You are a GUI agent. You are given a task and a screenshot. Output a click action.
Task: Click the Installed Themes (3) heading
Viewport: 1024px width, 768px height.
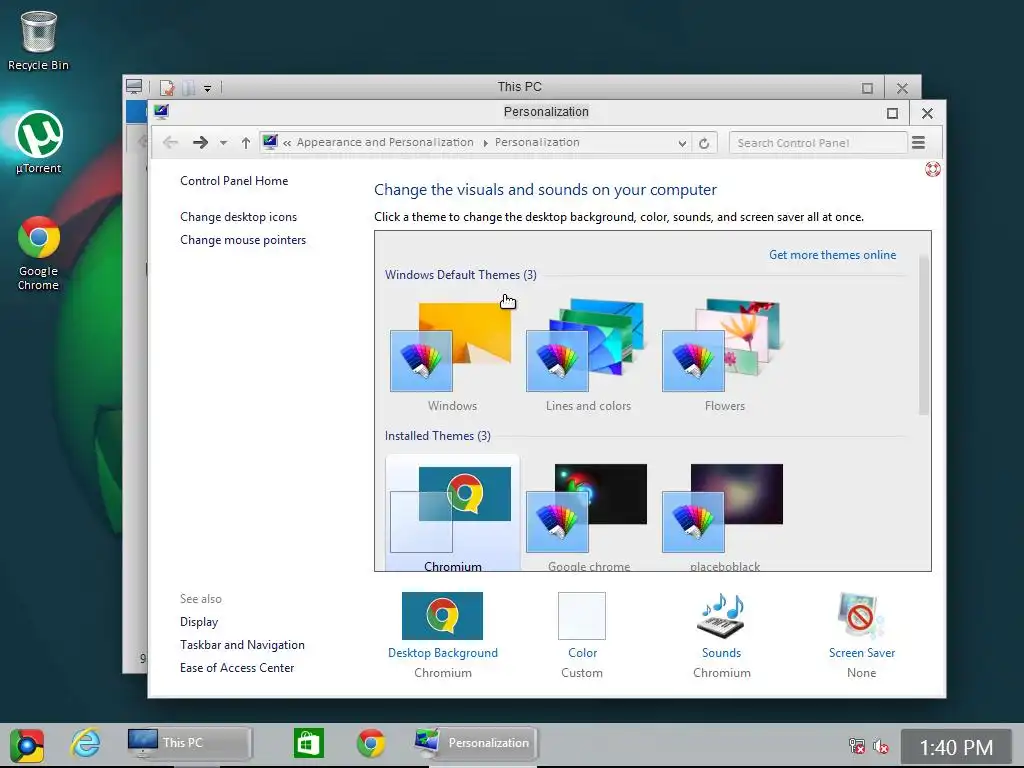click(x=438, y=436)
